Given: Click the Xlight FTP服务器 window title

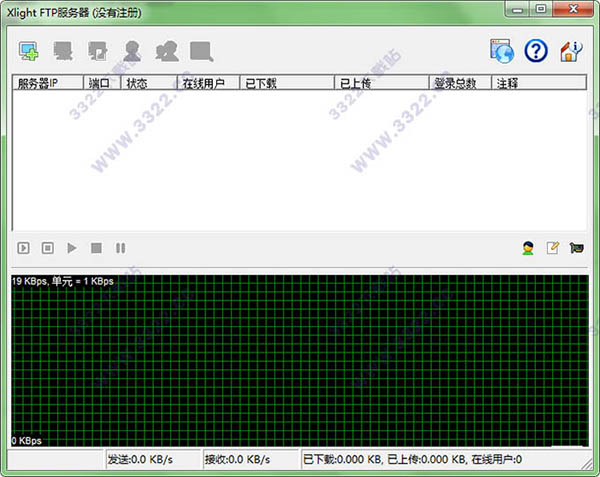Looking at the screenshot, I should click(74, 13).
